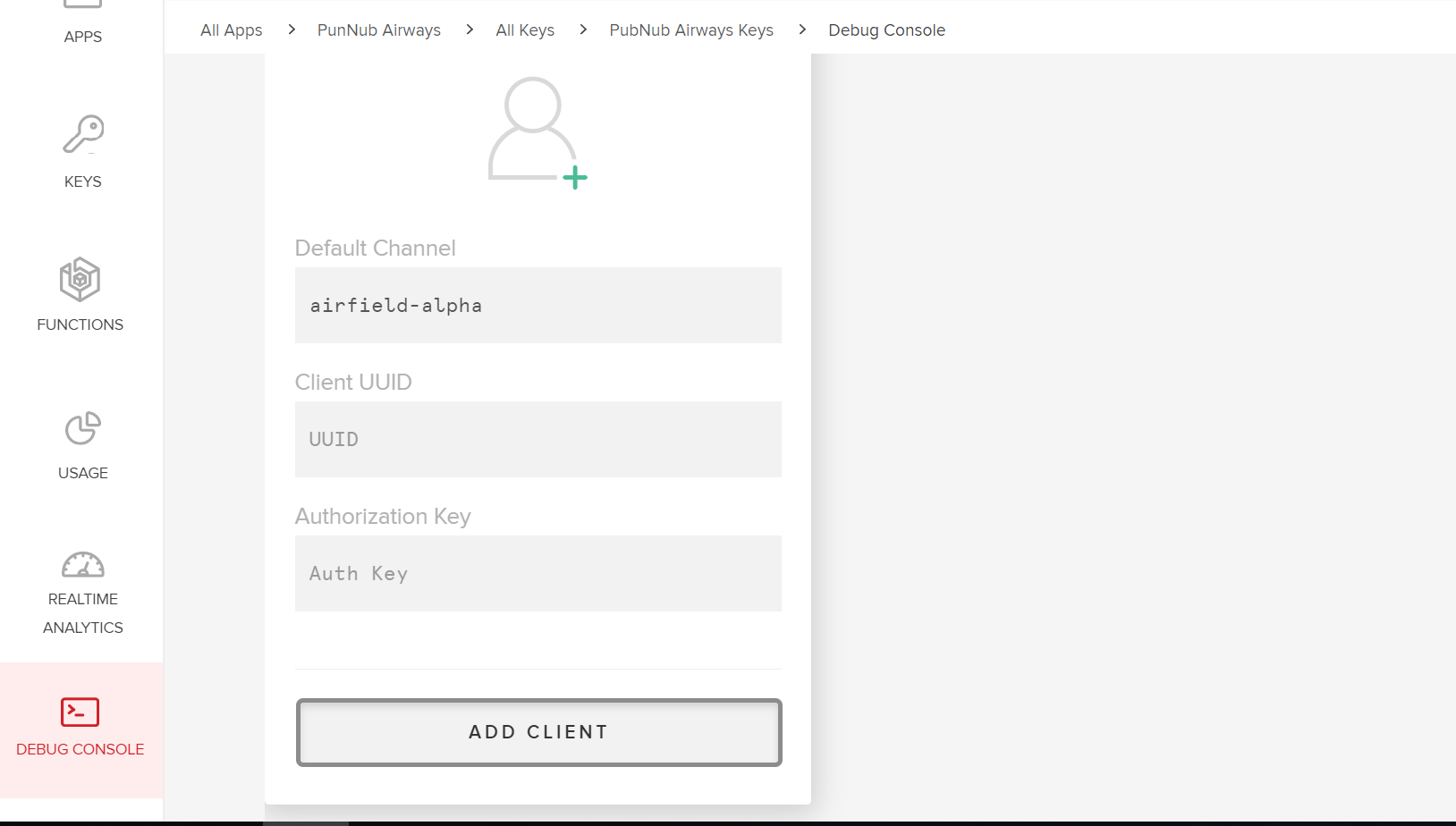The width and height of the screenshot is (1456, 826).
Task: Open the Keys section key icon
Action: pyautogui.click(x=83, y=135)
